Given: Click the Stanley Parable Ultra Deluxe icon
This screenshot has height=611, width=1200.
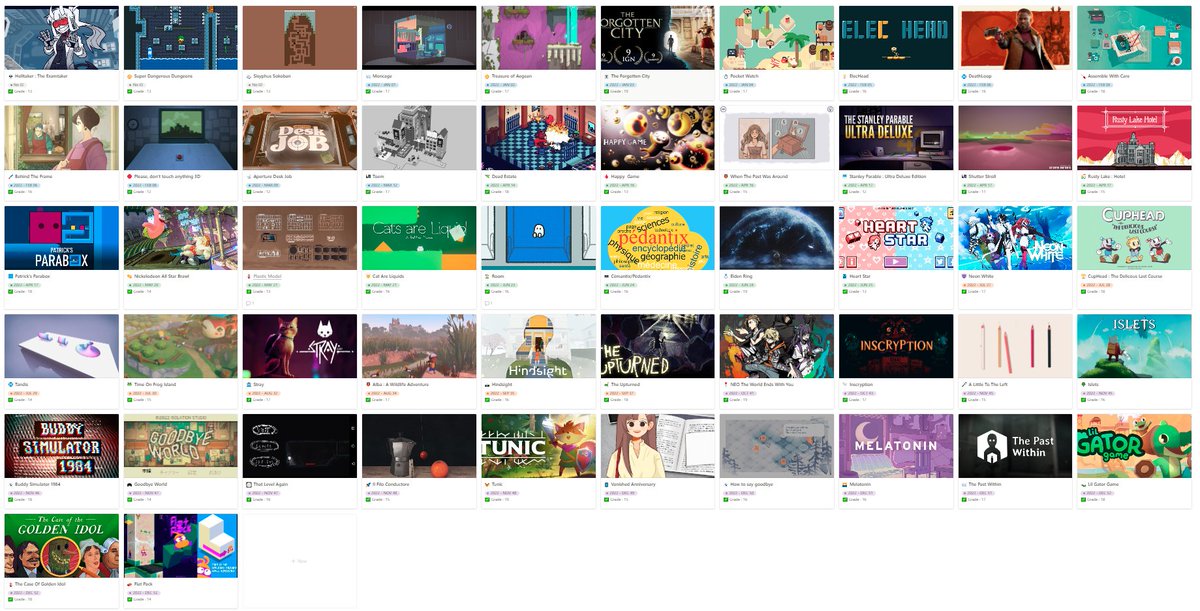Looking at the screenshot, I should point(844,176).
